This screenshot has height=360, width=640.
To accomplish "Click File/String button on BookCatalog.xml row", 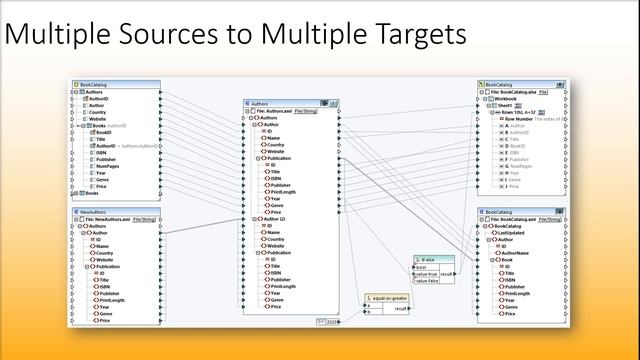I will tap(549, 219).
